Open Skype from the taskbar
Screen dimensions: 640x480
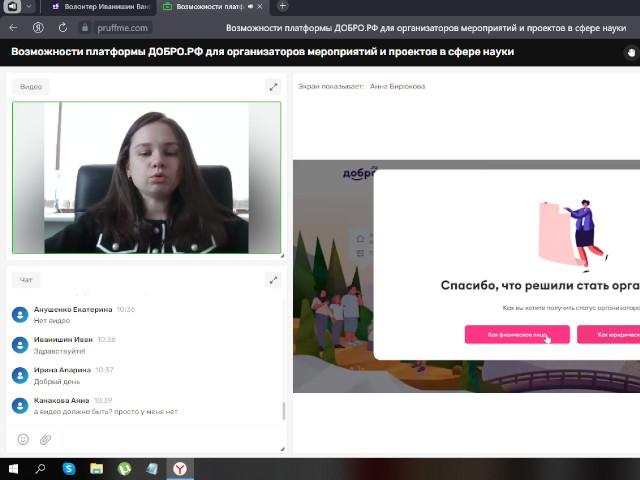click(69, 469)
